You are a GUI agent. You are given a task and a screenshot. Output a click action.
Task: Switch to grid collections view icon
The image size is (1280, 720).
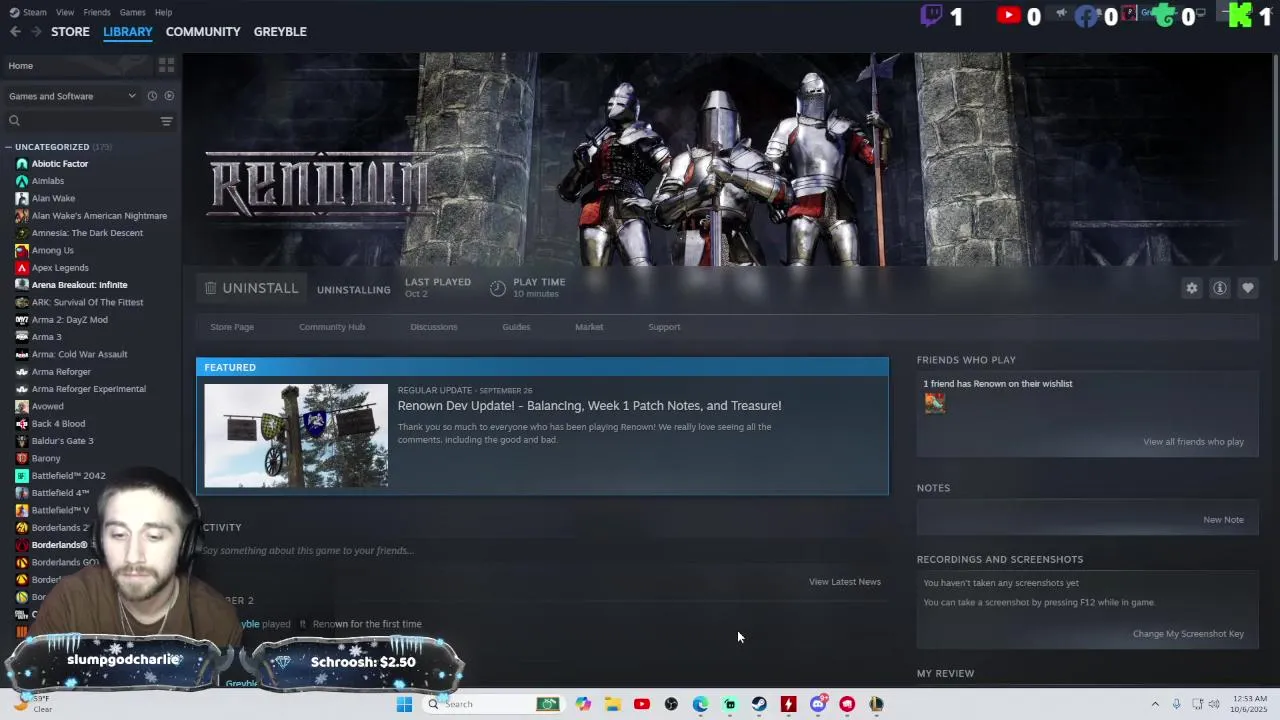click(x=166, y=65)
